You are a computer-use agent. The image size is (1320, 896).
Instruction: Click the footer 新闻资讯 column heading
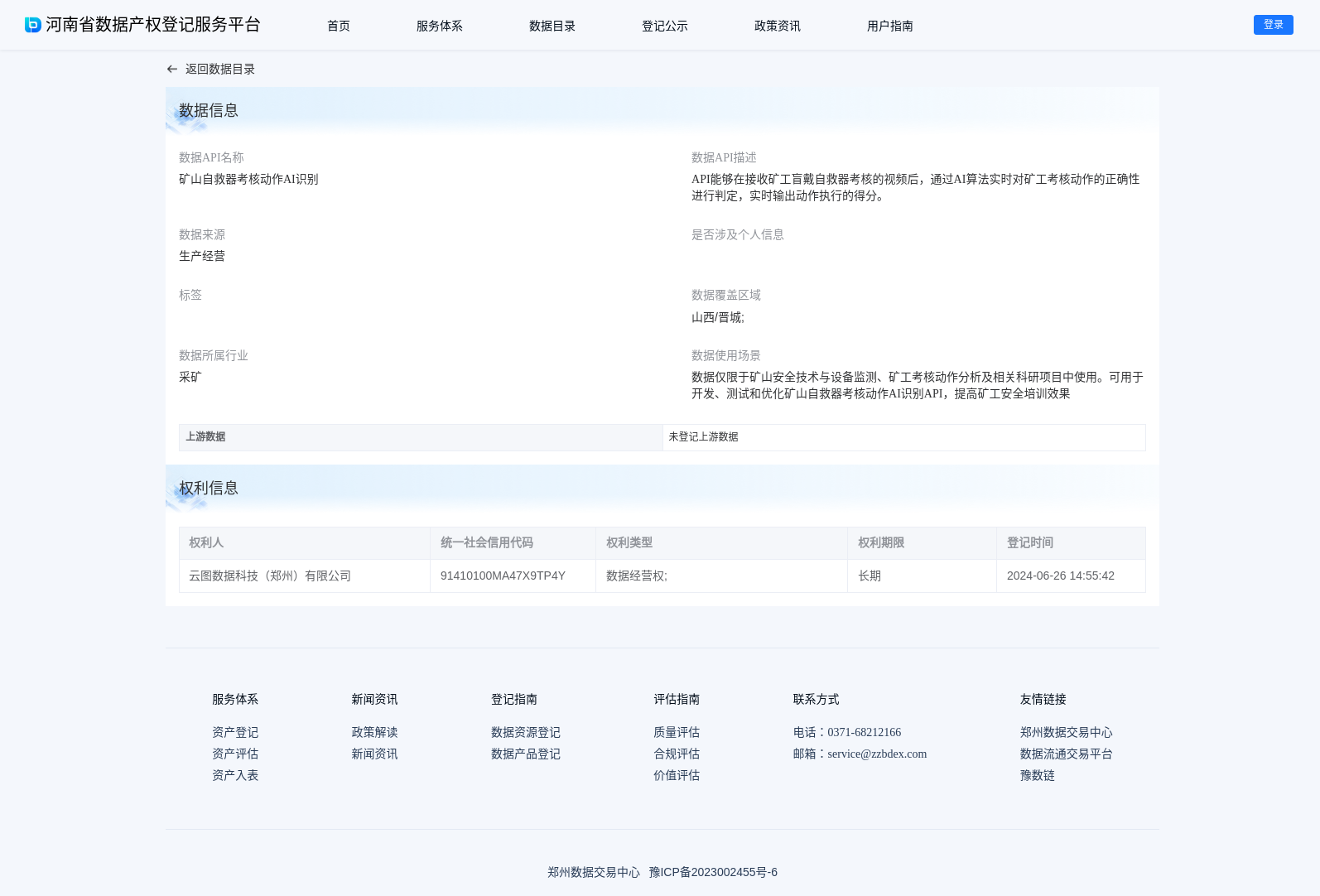coord(374,699)
